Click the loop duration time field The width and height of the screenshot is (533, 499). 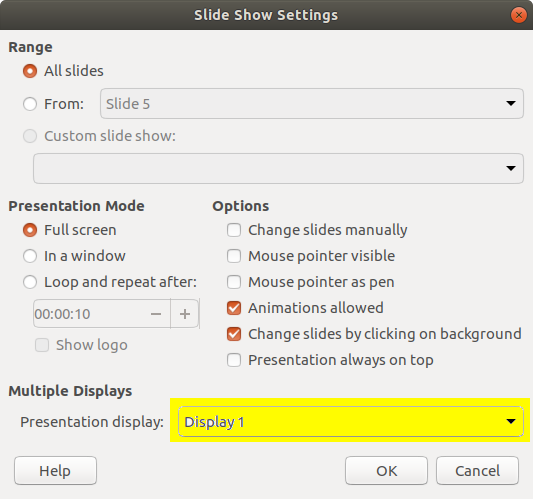tap(88, 314)
